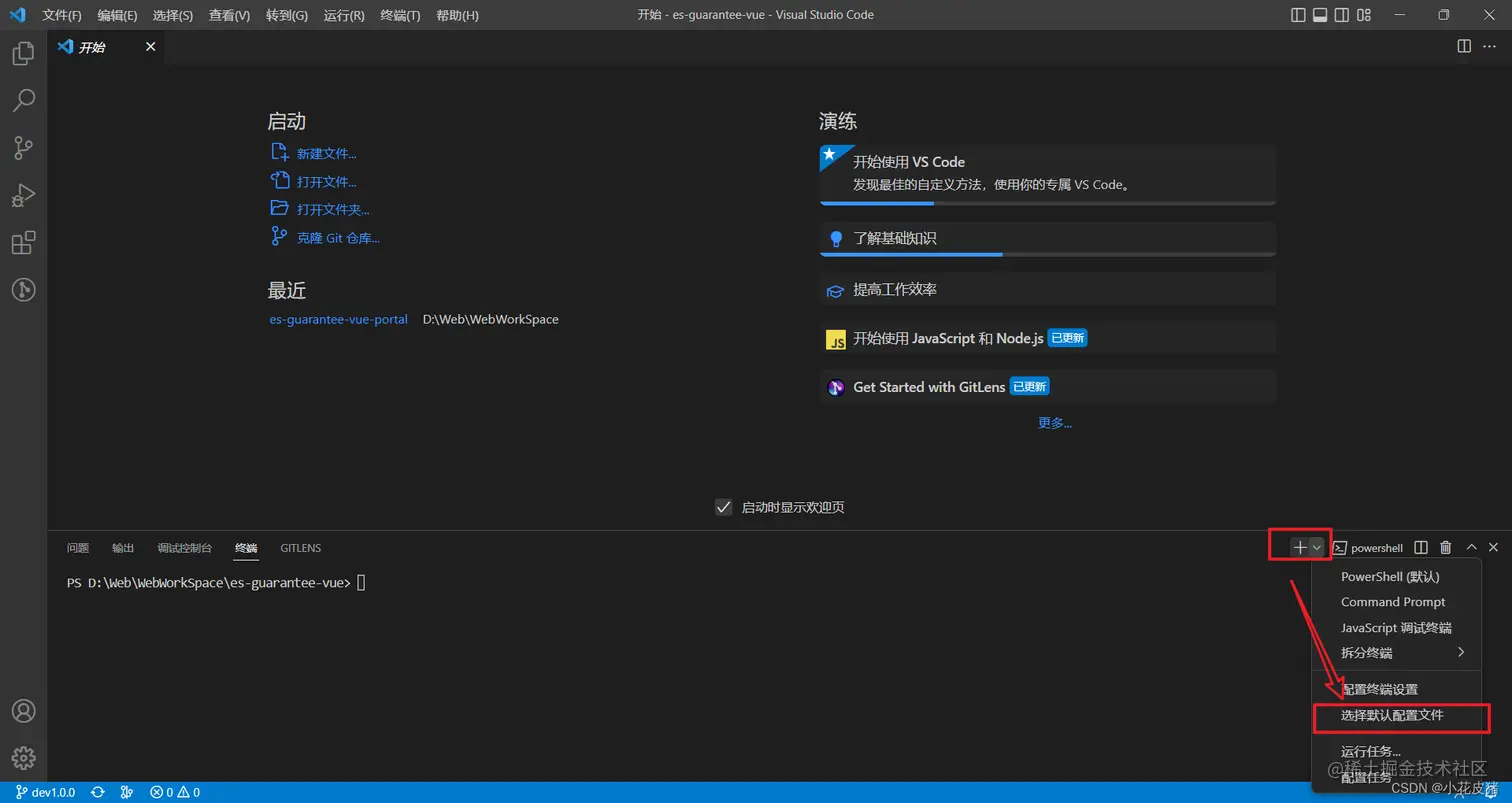Open customize layout icon in title bar
The height and width of the screenshot is (803, 1512).
click(1365, 15)
